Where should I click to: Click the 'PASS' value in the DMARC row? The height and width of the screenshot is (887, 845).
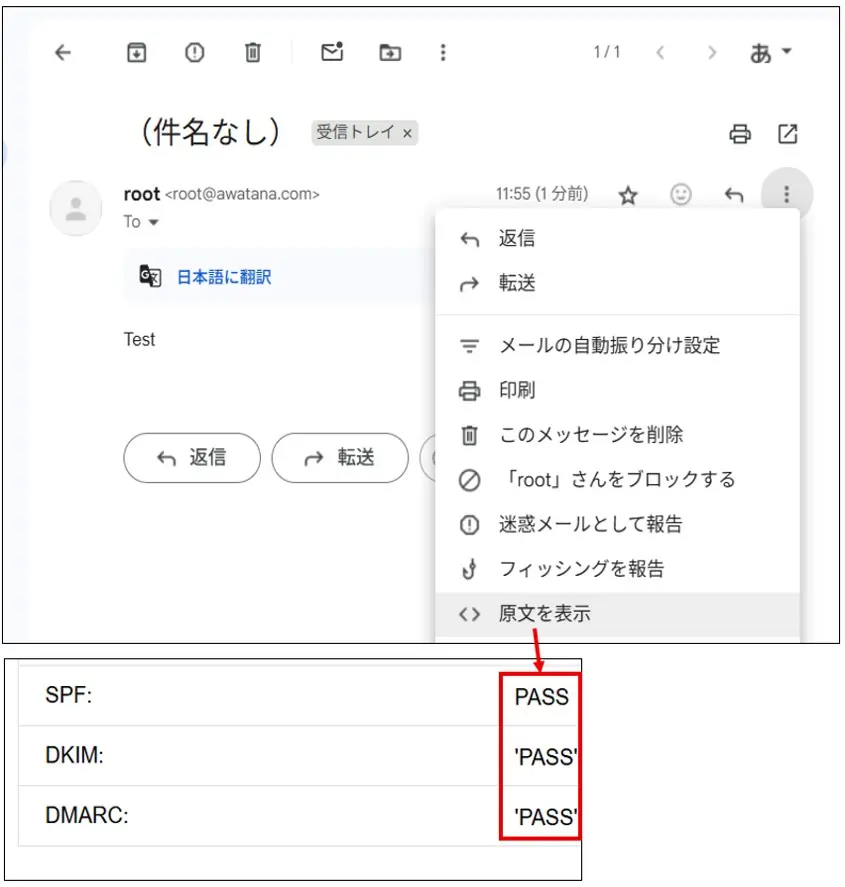click(x=545, y=817)
